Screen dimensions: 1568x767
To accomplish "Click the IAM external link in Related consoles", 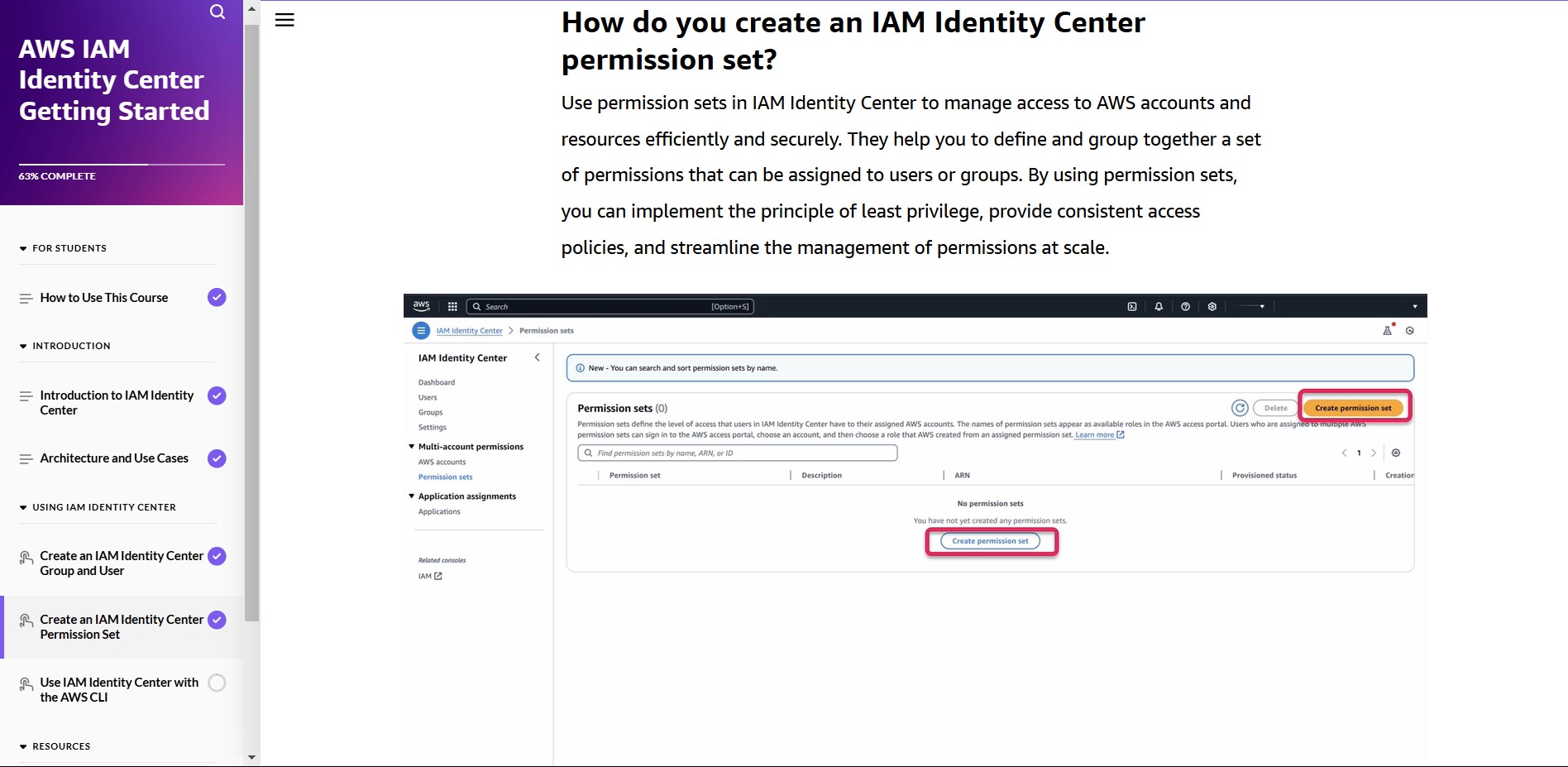I will (x=430, y=576).
